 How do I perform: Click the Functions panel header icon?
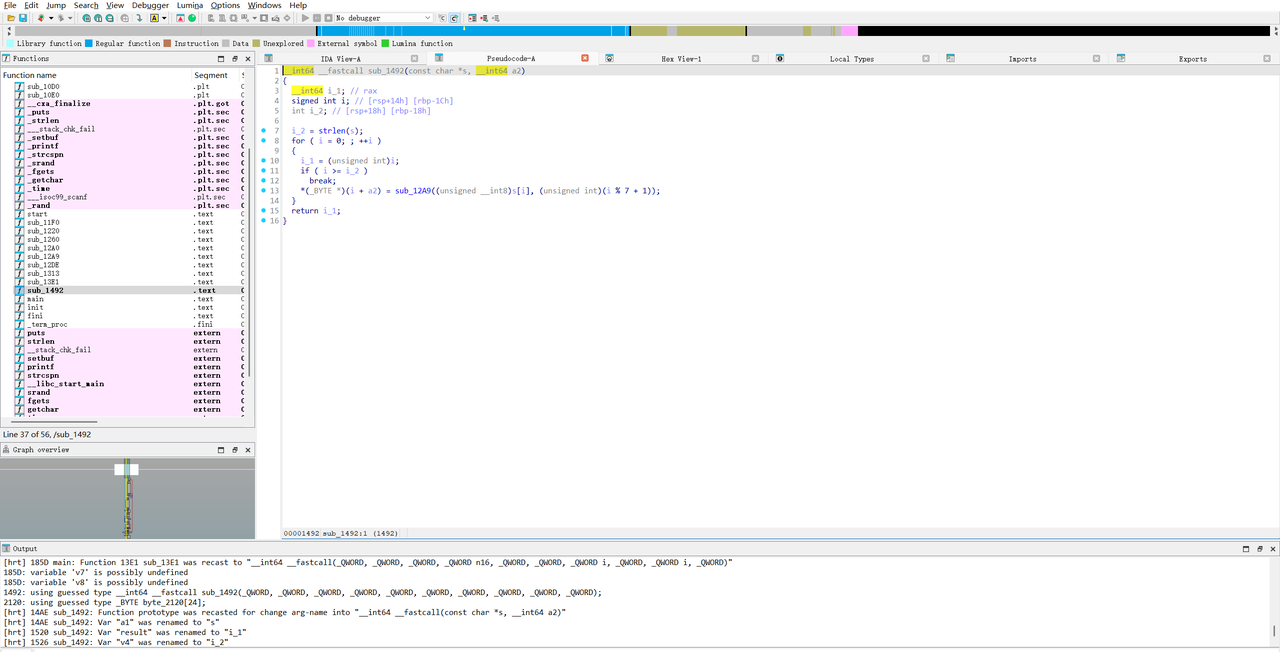6,59
